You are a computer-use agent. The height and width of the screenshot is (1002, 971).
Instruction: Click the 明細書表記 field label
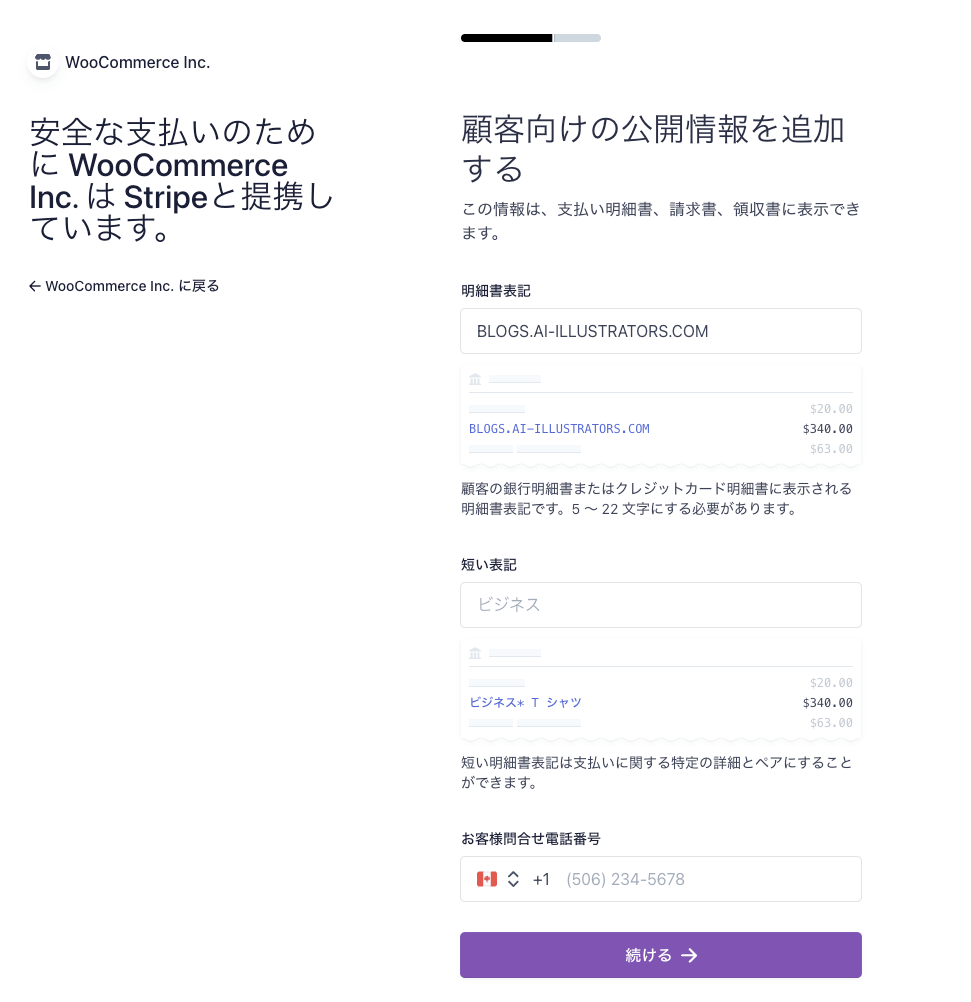click(496, 291)
